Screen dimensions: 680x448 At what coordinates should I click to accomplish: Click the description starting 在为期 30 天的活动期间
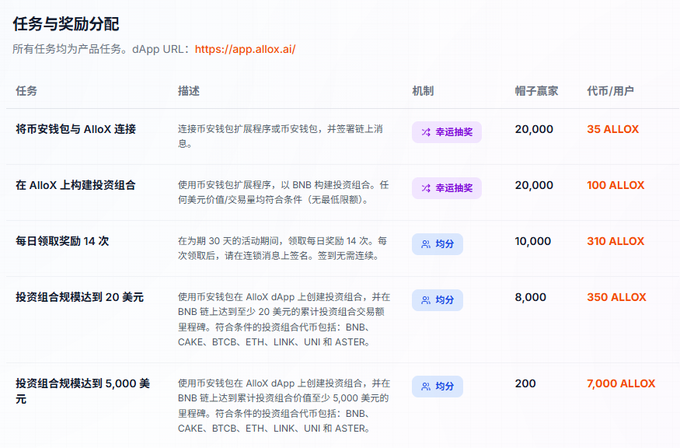click(x=282, y=248)
